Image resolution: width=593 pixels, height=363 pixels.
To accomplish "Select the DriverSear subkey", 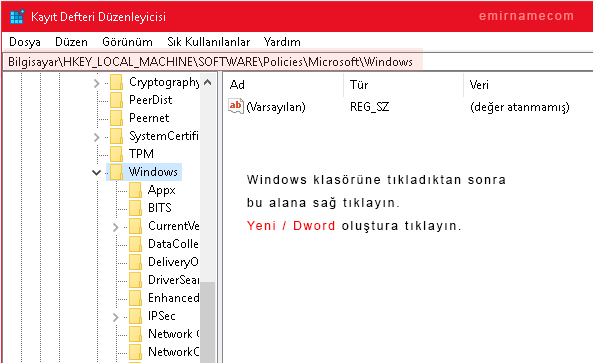I will click(173, 280).
